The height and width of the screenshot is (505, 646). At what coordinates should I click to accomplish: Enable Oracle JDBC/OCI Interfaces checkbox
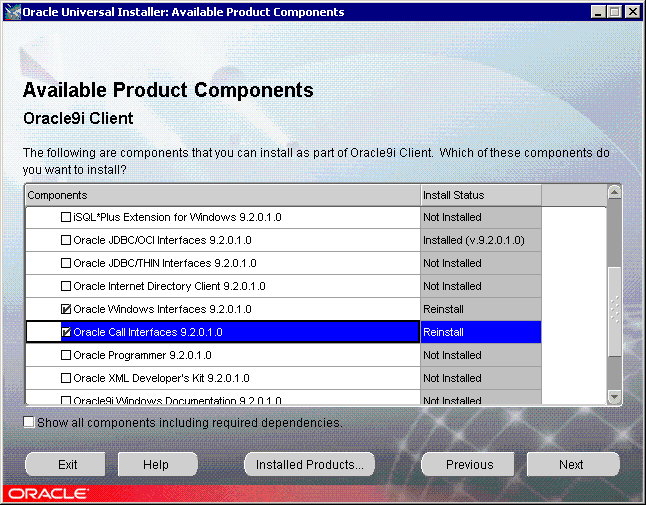click(x=67, y=240)
